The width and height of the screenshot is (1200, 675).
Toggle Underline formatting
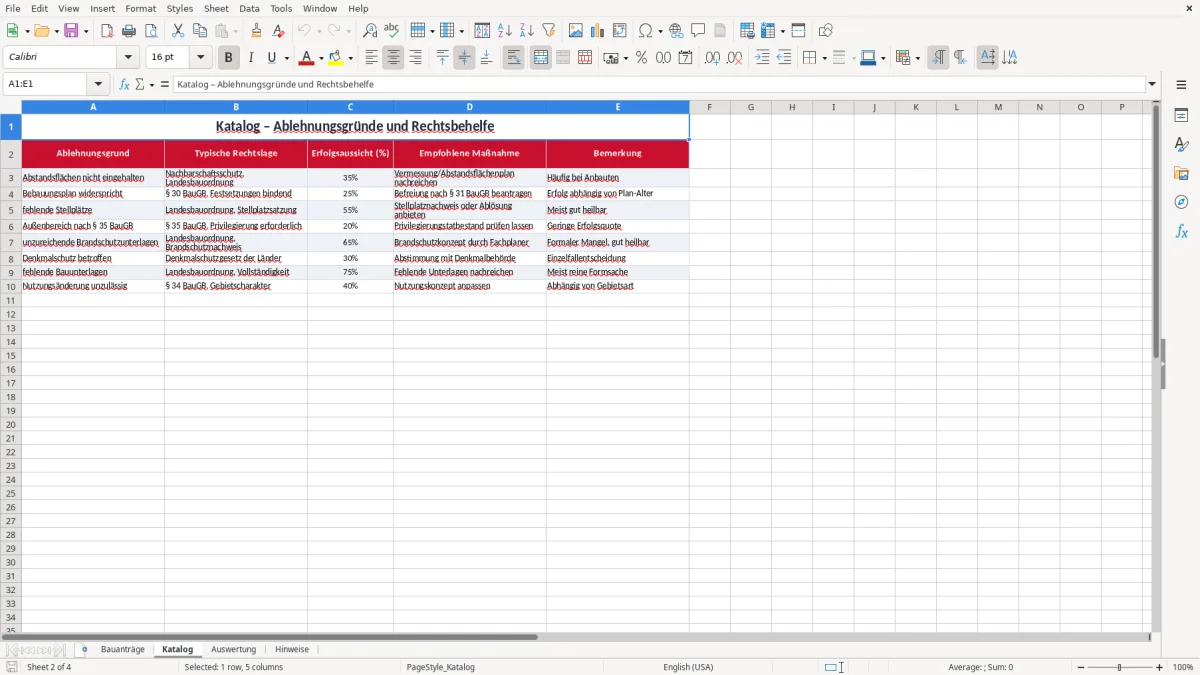[271, 58]
